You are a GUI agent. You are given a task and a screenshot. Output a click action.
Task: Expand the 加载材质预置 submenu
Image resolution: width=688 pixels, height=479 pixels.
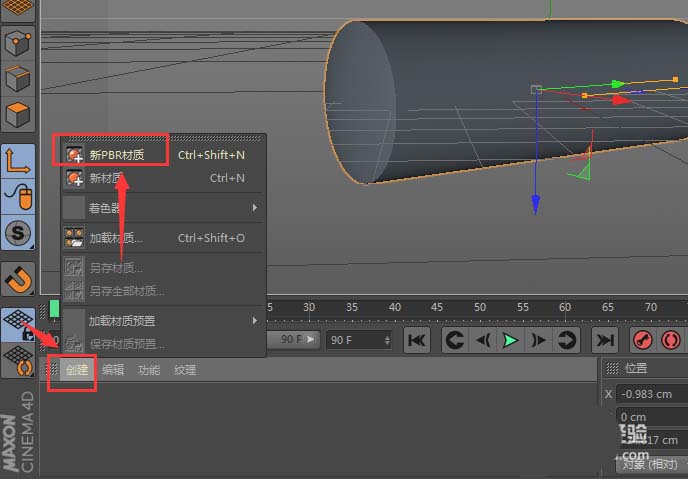pos(122,321)
